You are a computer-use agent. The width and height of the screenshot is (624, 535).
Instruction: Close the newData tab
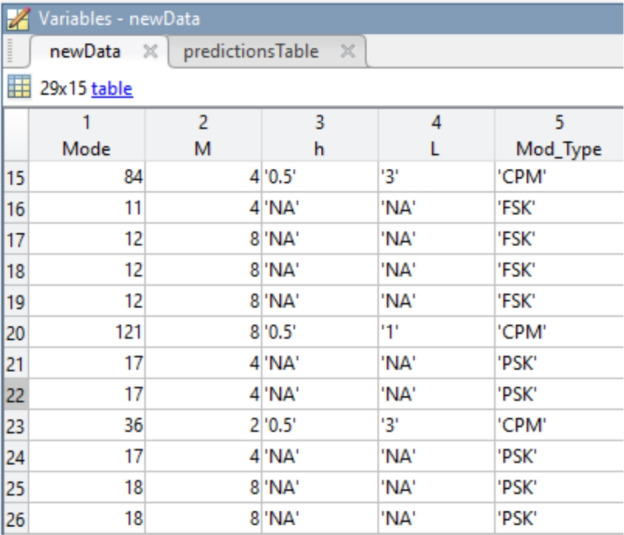click(x=150, y=52)
